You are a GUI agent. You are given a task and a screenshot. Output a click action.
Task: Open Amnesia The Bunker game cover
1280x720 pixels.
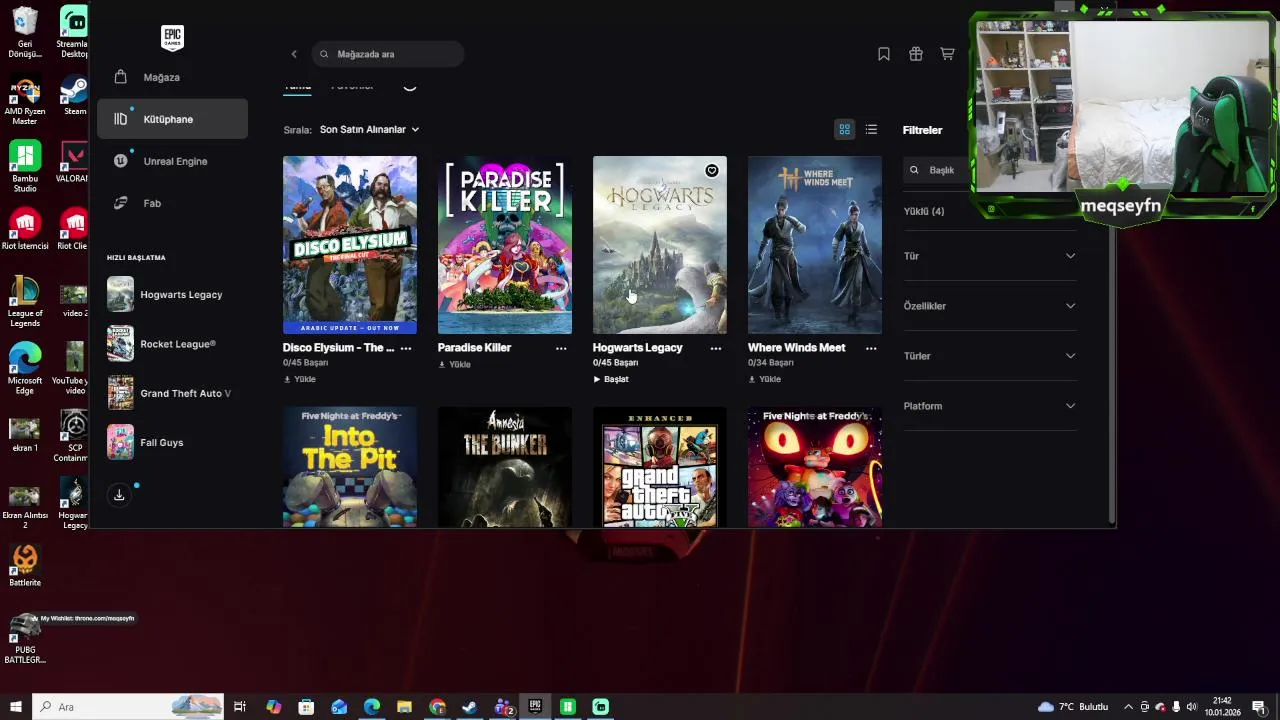(x=505, y=466)
